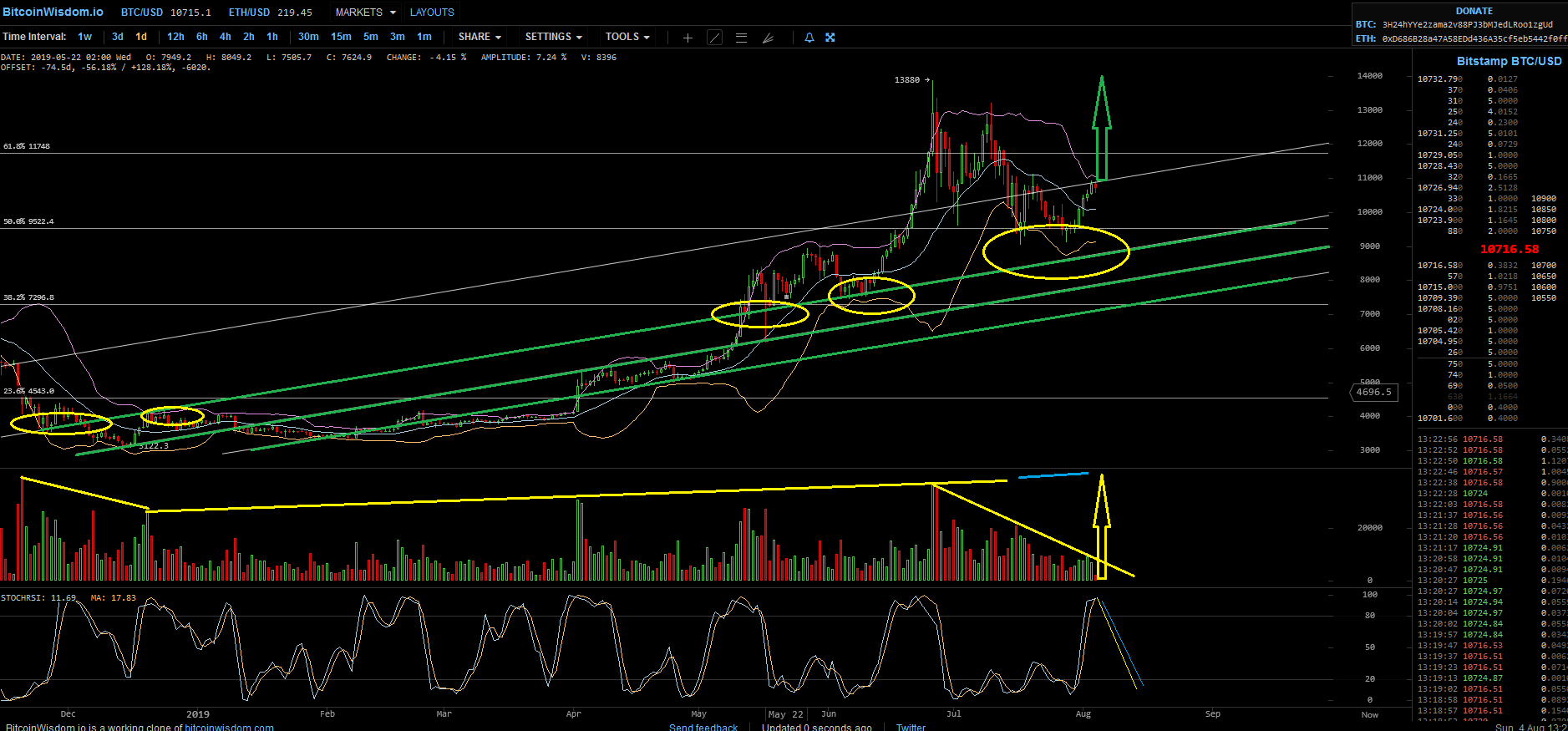
Task: Click the 13:22:56 trade history row
Action: tap(1493, 439)
